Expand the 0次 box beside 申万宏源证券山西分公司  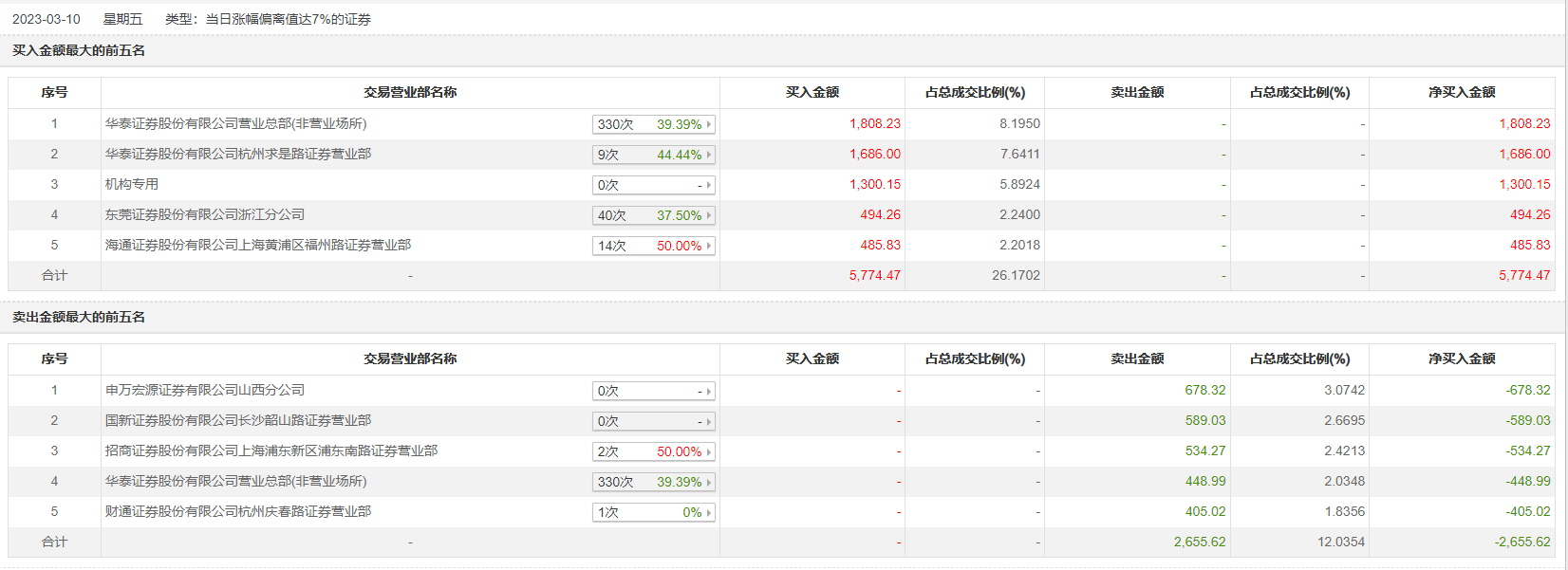653,391
